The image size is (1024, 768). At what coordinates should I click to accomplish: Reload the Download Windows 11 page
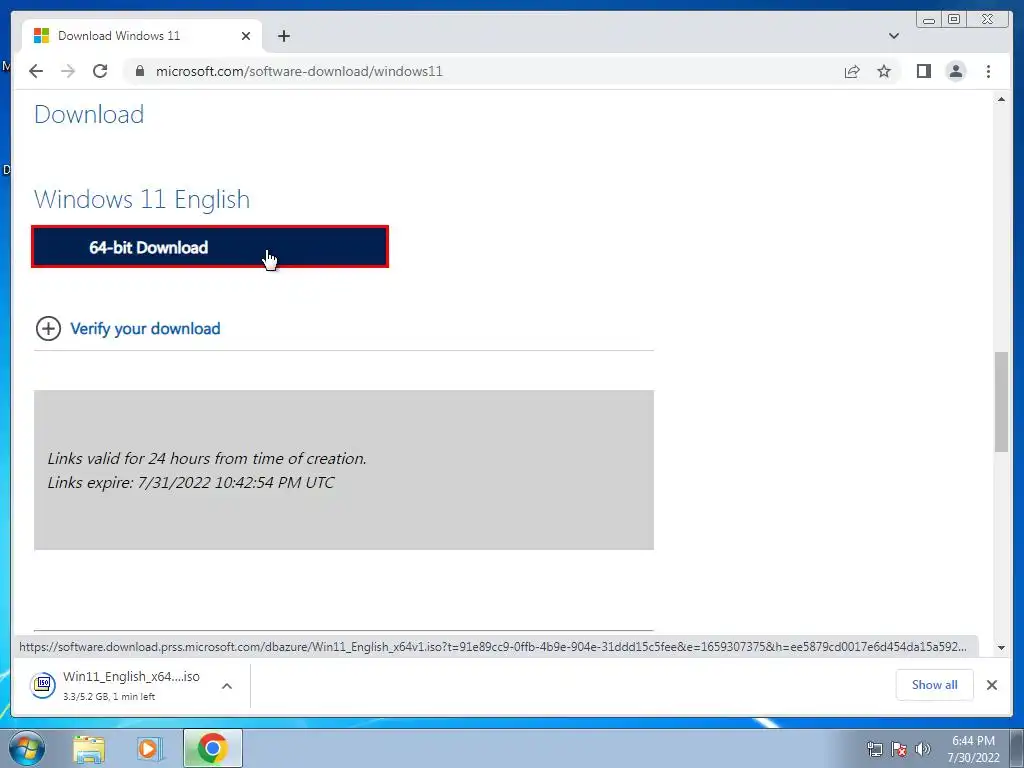[x=100, y=71]
